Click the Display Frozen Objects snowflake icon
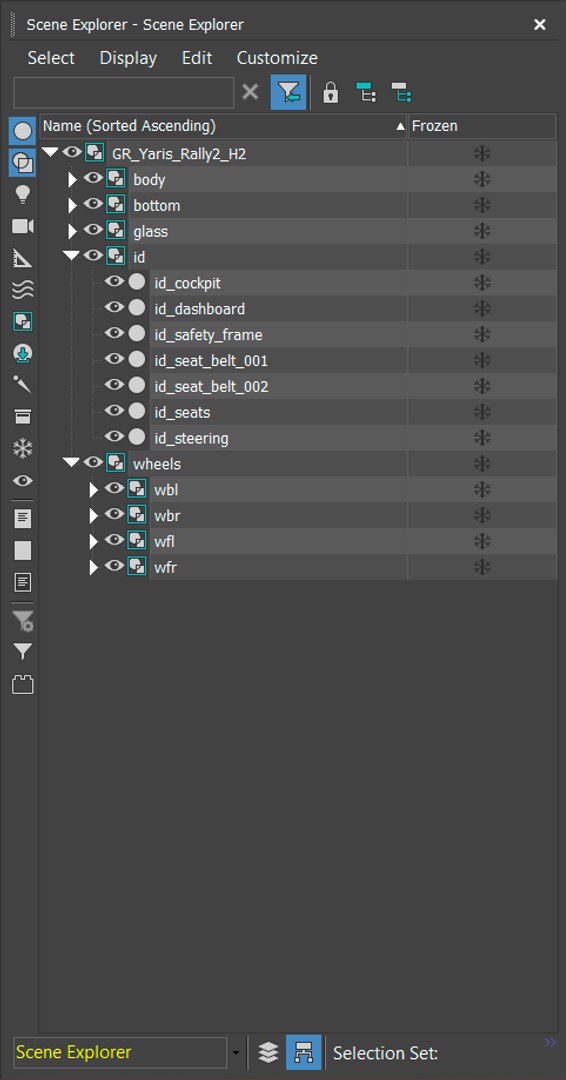This screenshot has width=566, height=1080. 23,449
